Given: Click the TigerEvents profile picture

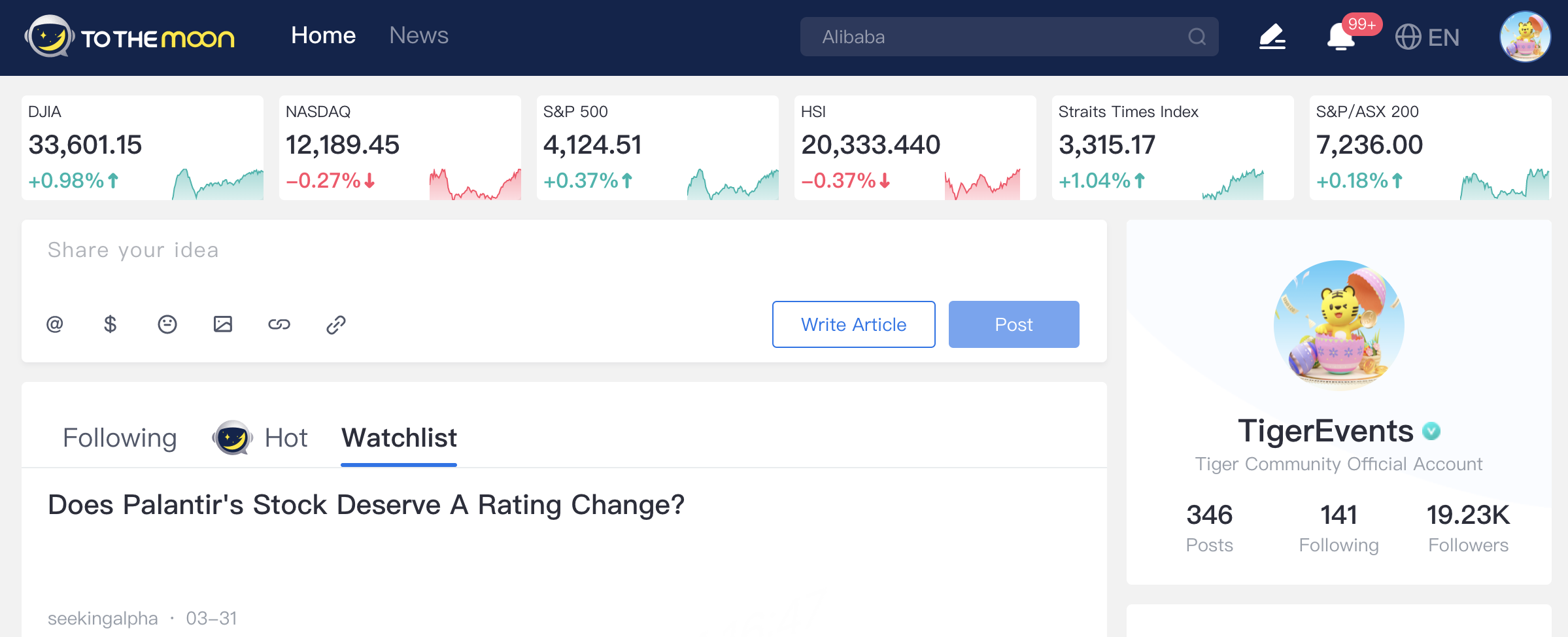Looking at the screenshot, I should coord(1338,325).
